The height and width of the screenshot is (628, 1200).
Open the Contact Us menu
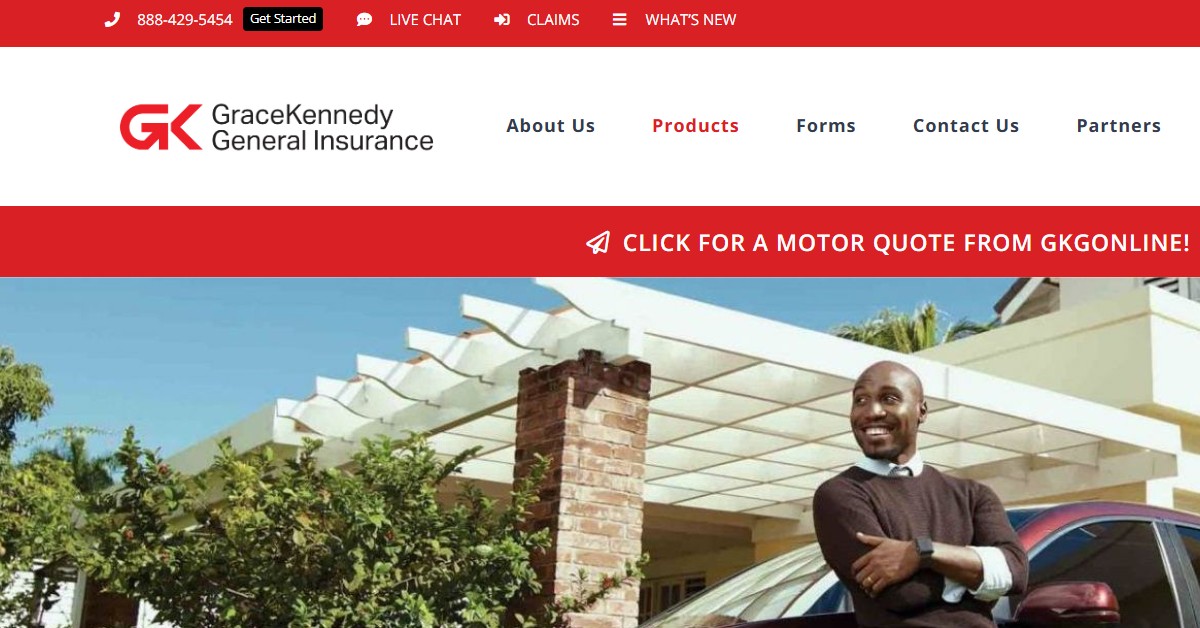[x=966, y=126]
